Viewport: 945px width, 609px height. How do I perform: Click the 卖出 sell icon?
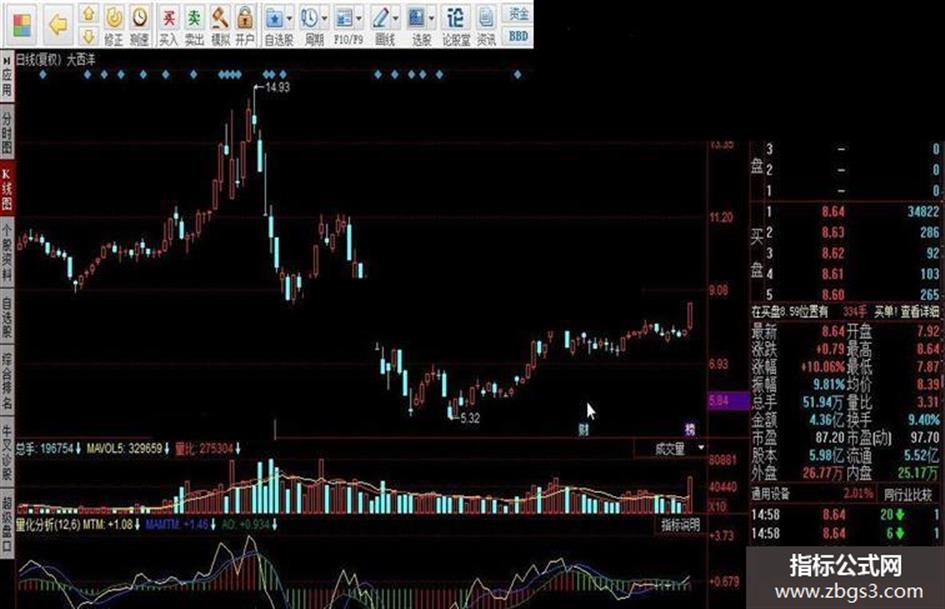pyautogui.click(x=193, y=18)
